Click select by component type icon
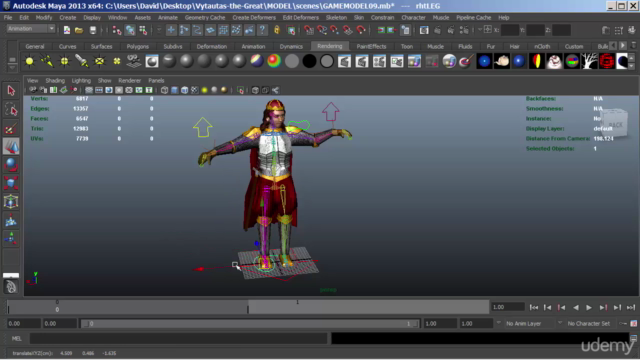This screenshot has height=360, width=640. pyautogui.click(x=143, y=30)
